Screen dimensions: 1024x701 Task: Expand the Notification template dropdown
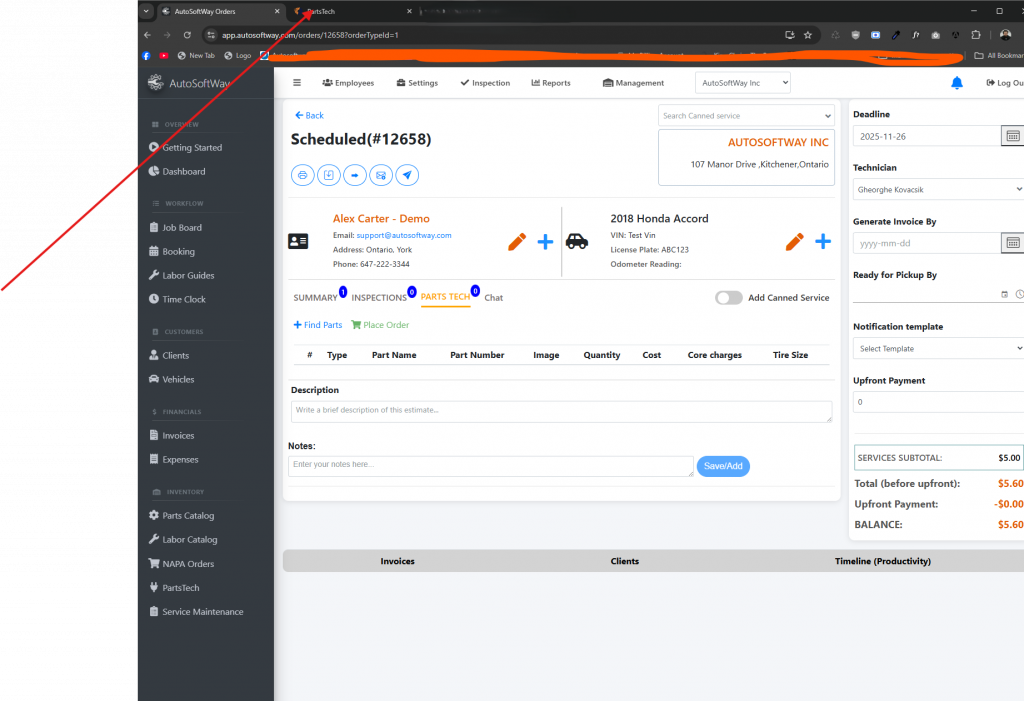[x=937, y=349]
